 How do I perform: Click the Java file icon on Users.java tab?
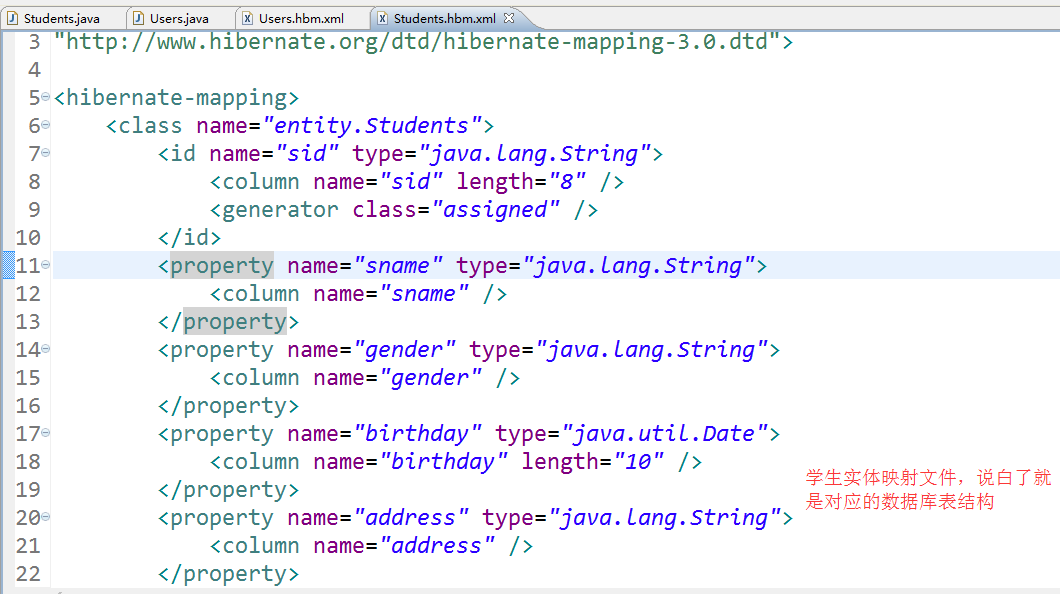[138, 18]
